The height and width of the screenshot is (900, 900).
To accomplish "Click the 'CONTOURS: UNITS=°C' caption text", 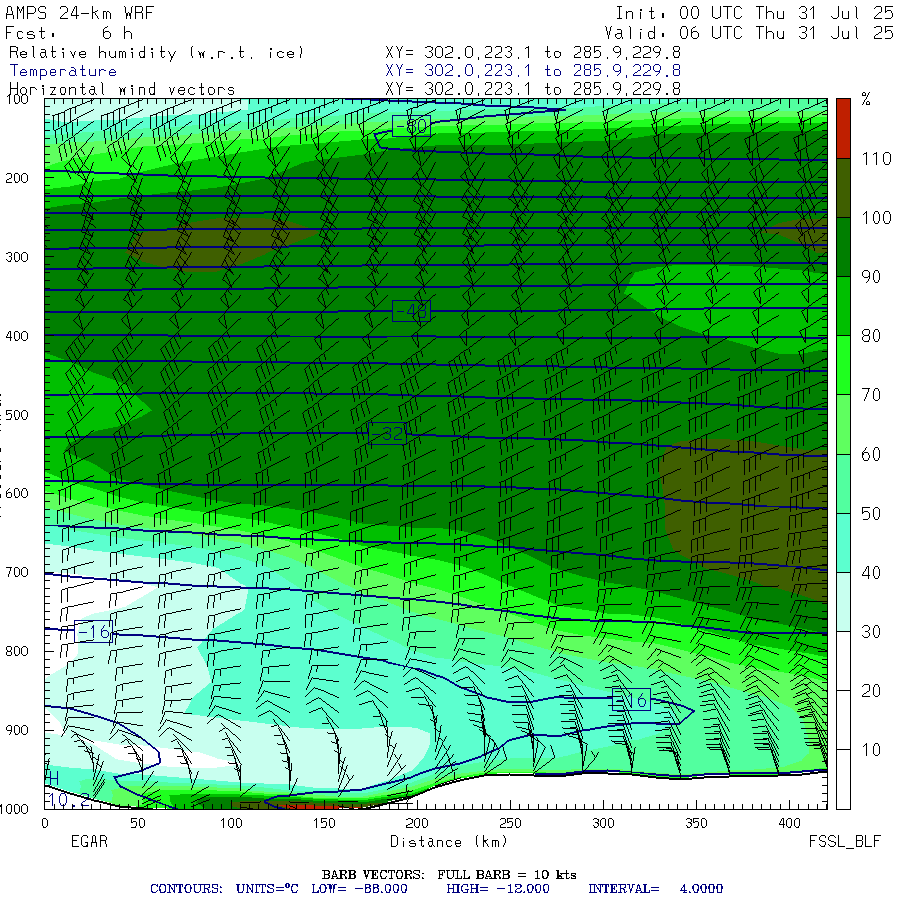I will (x=224, y=889).
